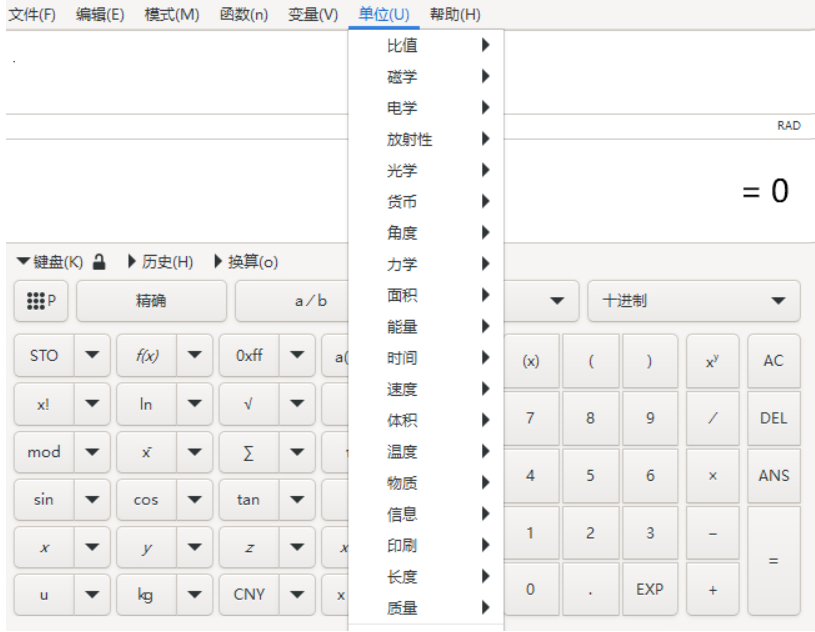Click in the expression entry field

click(x=177, y=73)
